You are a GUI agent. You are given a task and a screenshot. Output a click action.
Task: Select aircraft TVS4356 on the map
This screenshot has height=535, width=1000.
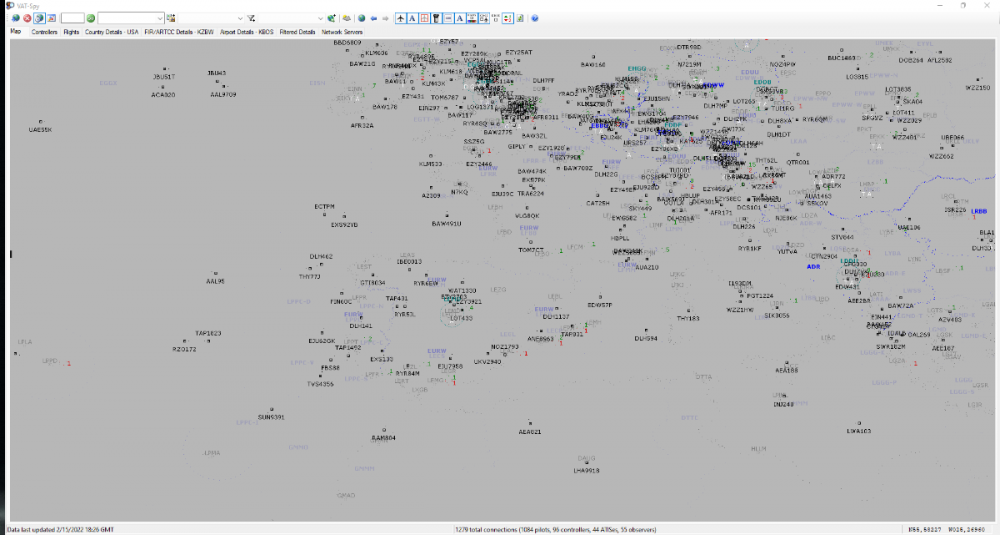[320, 384]
